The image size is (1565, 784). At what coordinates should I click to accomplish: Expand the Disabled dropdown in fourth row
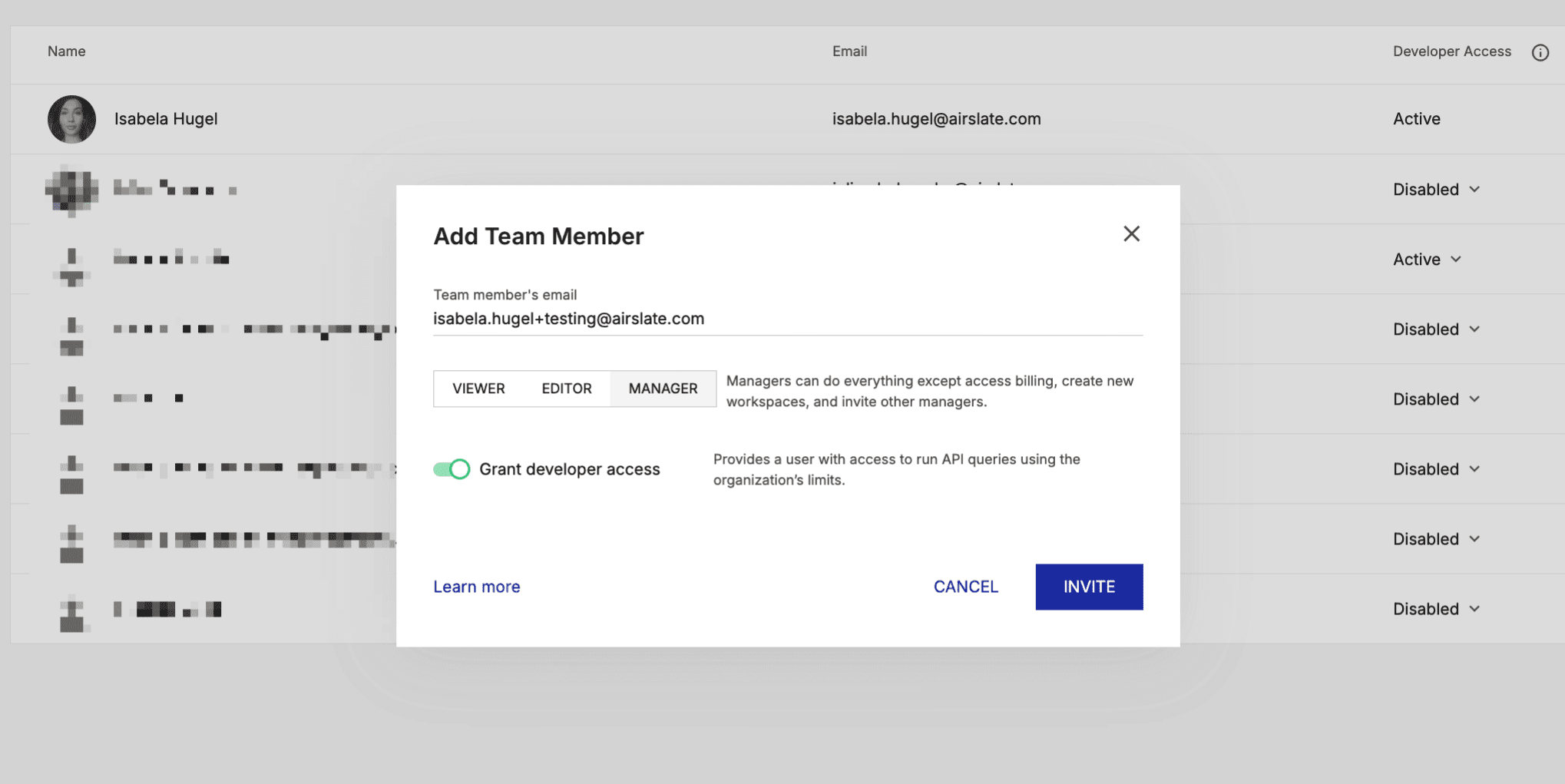(1436, 329)
